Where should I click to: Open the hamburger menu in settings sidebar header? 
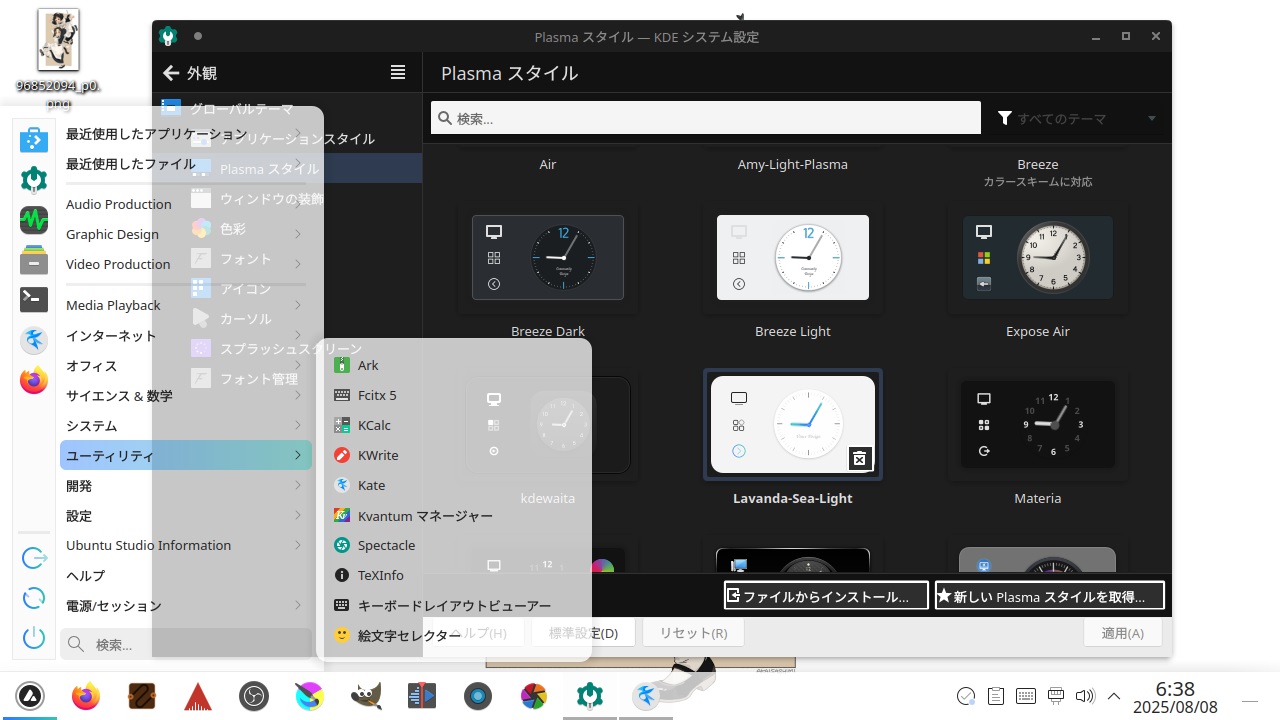[x=398, y=72]
